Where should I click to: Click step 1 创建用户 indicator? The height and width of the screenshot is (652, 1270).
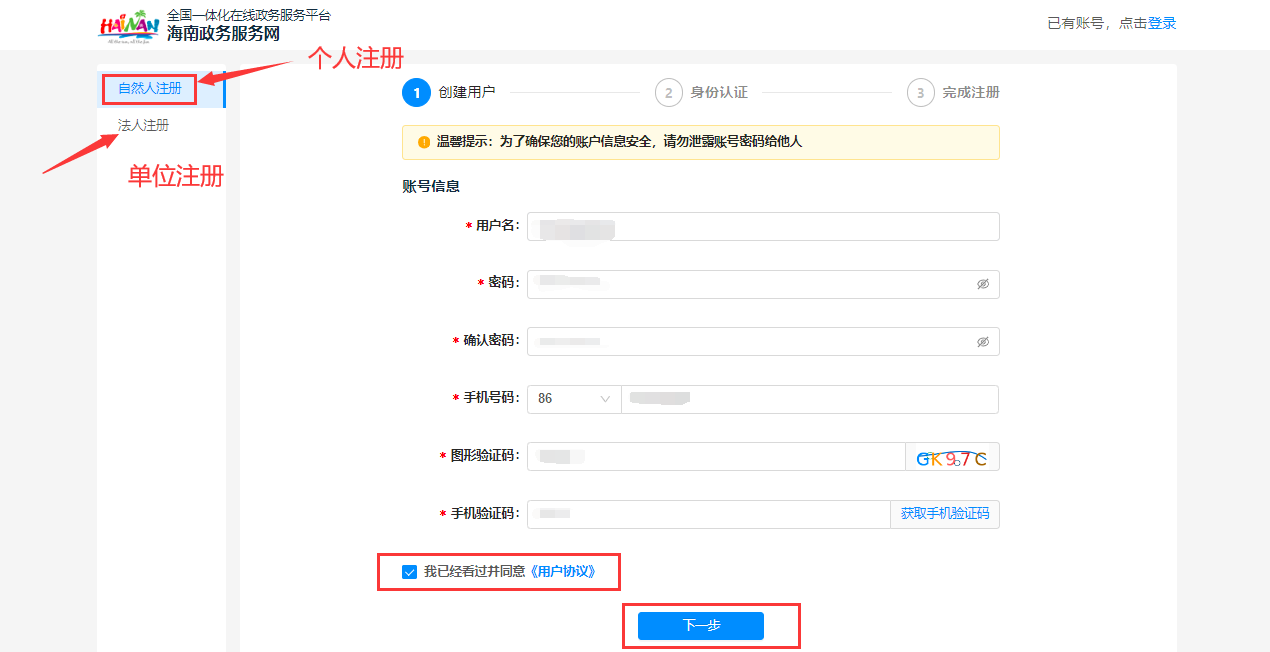tap(449, 92)
